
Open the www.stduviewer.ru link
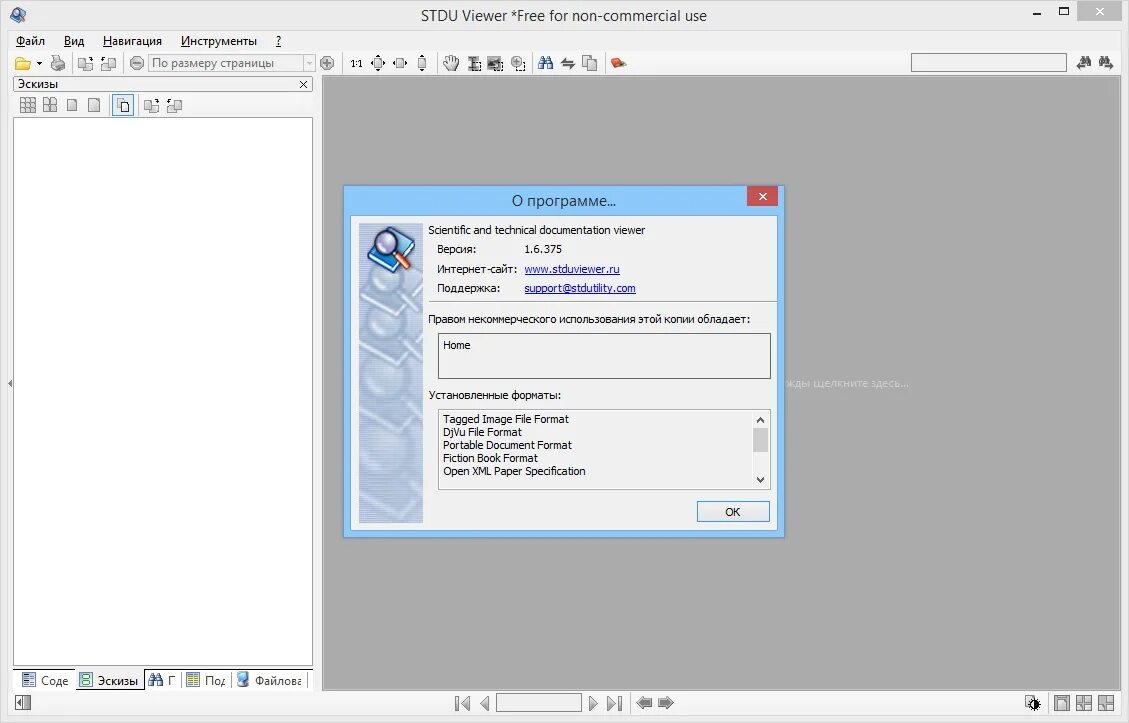click(x=572, y=269)
